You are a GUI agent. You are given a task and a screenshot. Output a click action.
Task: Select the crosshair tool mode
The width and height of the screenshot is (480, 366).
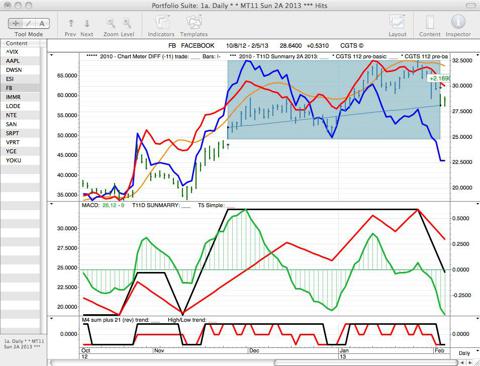pos(15,23)
